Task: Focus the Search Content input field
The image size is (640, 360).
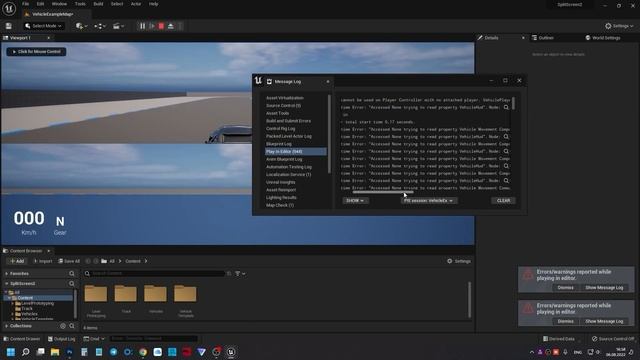Action: (155, 273)
